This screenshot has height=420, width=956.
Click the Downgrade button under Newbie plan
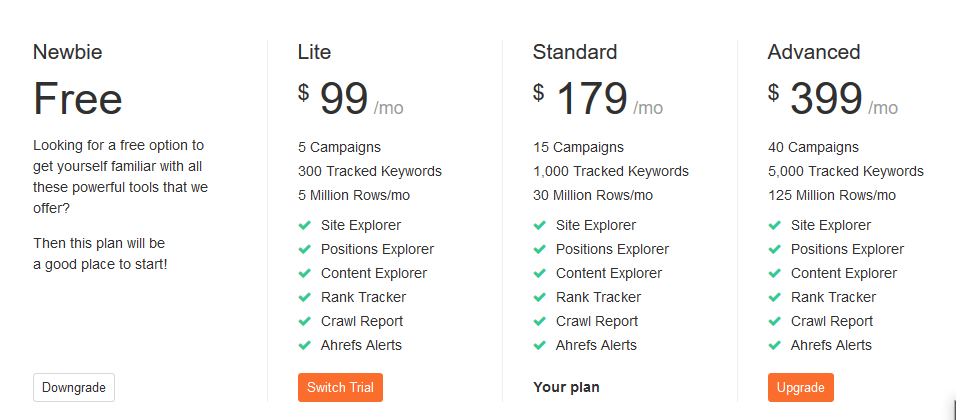click(74, 388)
